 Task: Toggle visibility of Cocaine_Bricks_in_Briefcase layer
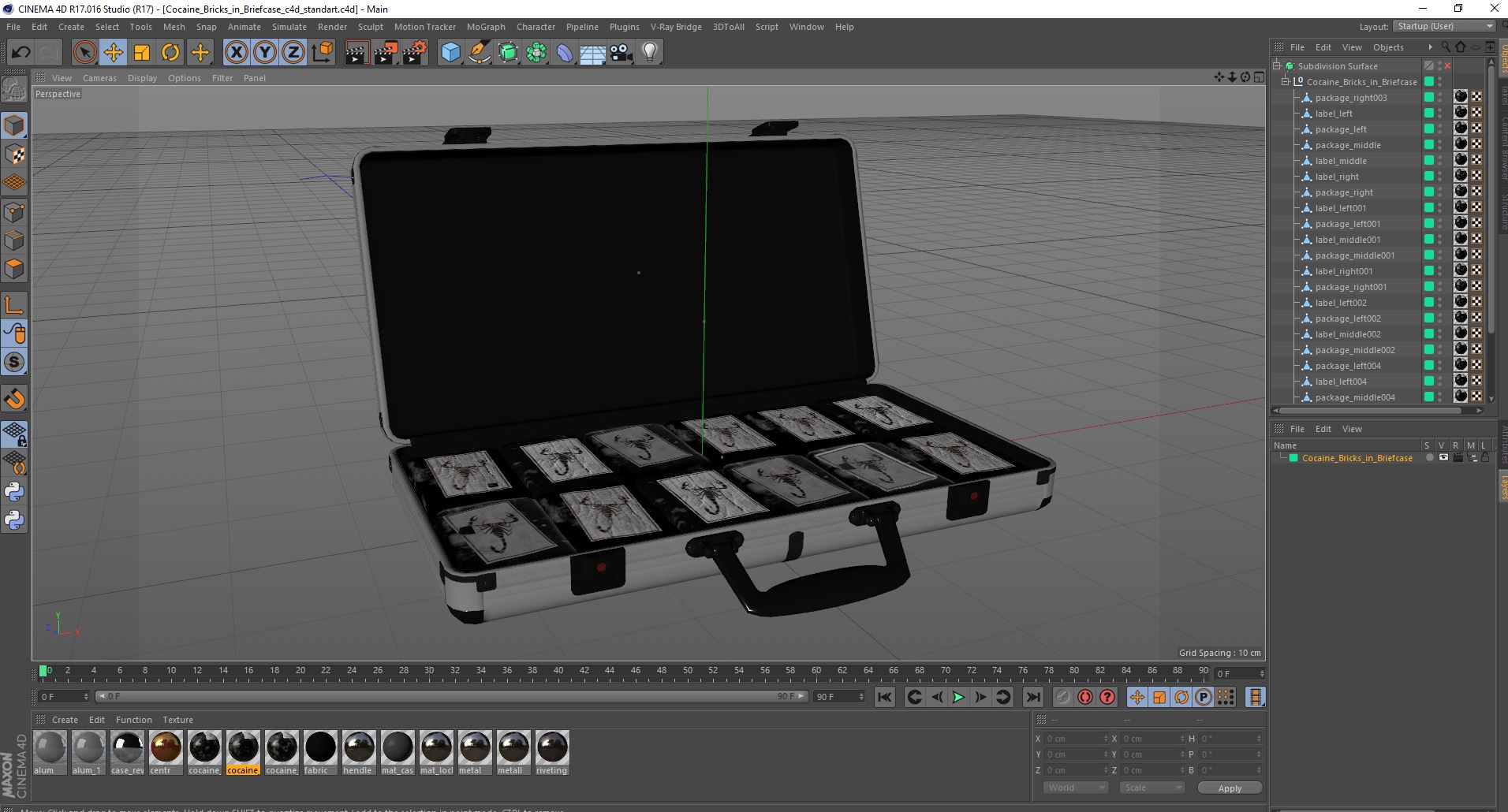pyautogui.click(x=1443, y=457)
